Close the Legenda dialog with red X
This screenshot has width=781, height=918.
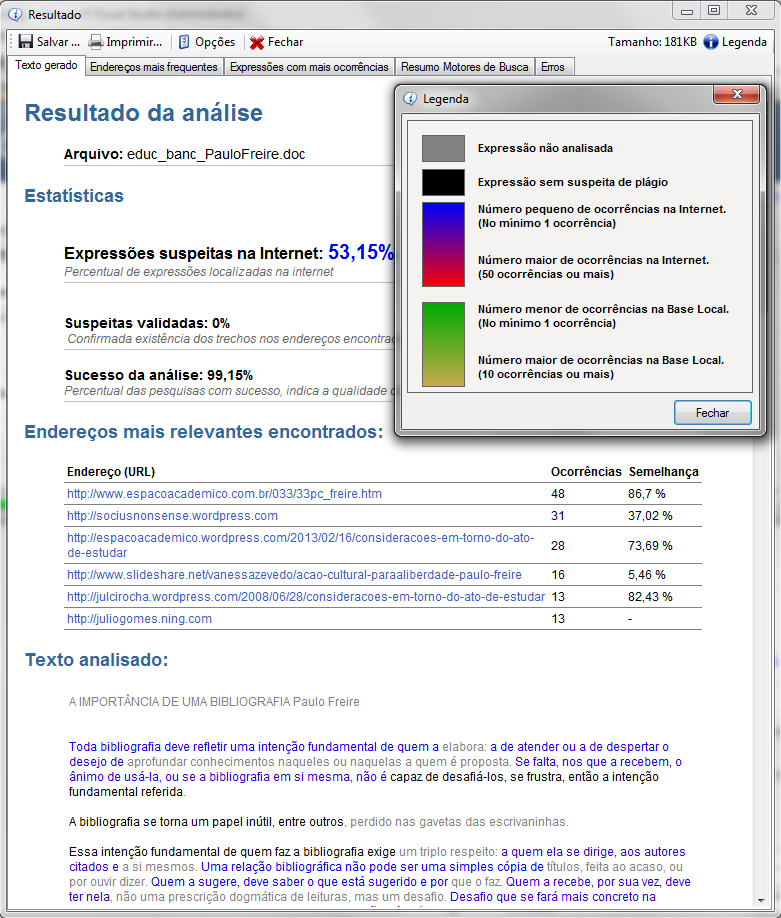(738, 95)
